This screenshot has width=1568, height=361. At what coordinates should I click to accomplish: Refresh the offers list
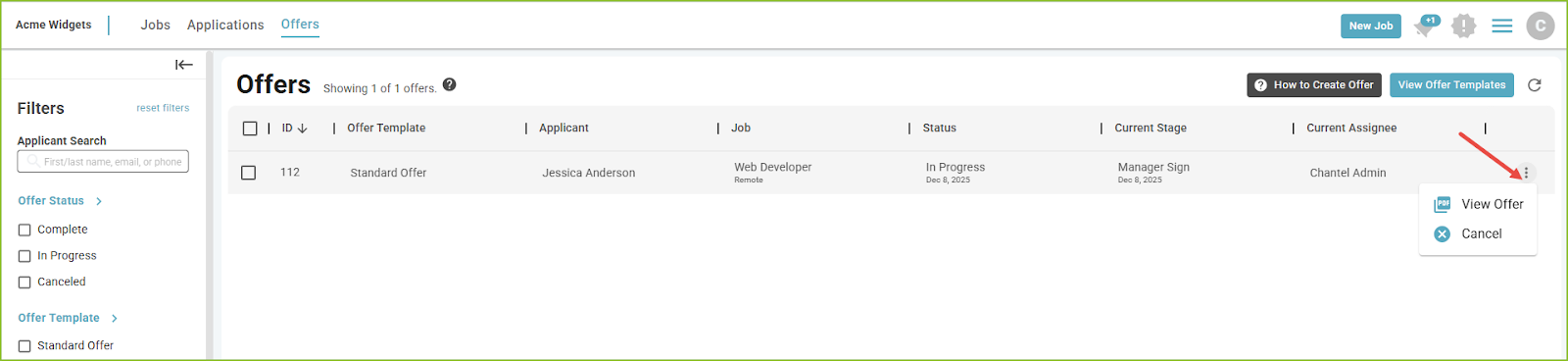[1535, 85]
